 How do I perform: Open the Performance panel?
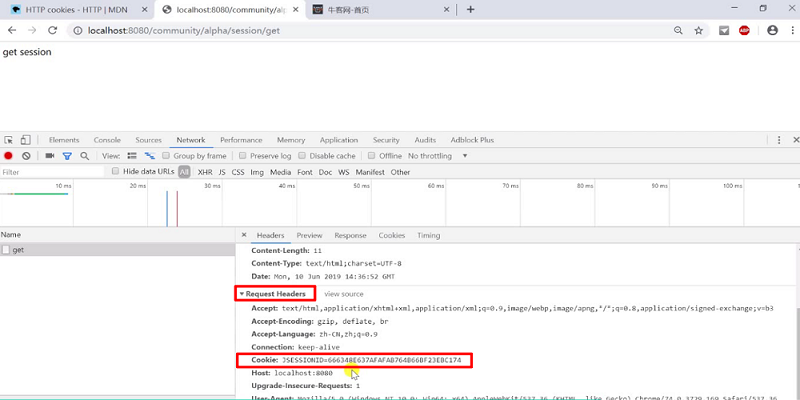click(241, 140)
